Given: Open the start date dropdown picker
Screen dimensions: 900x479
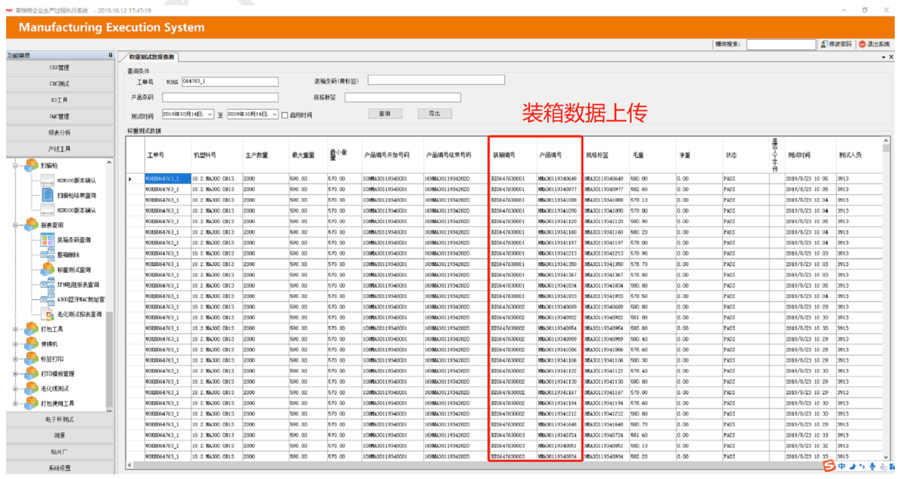Looking at the screenshot, I should tap(210, 114).
